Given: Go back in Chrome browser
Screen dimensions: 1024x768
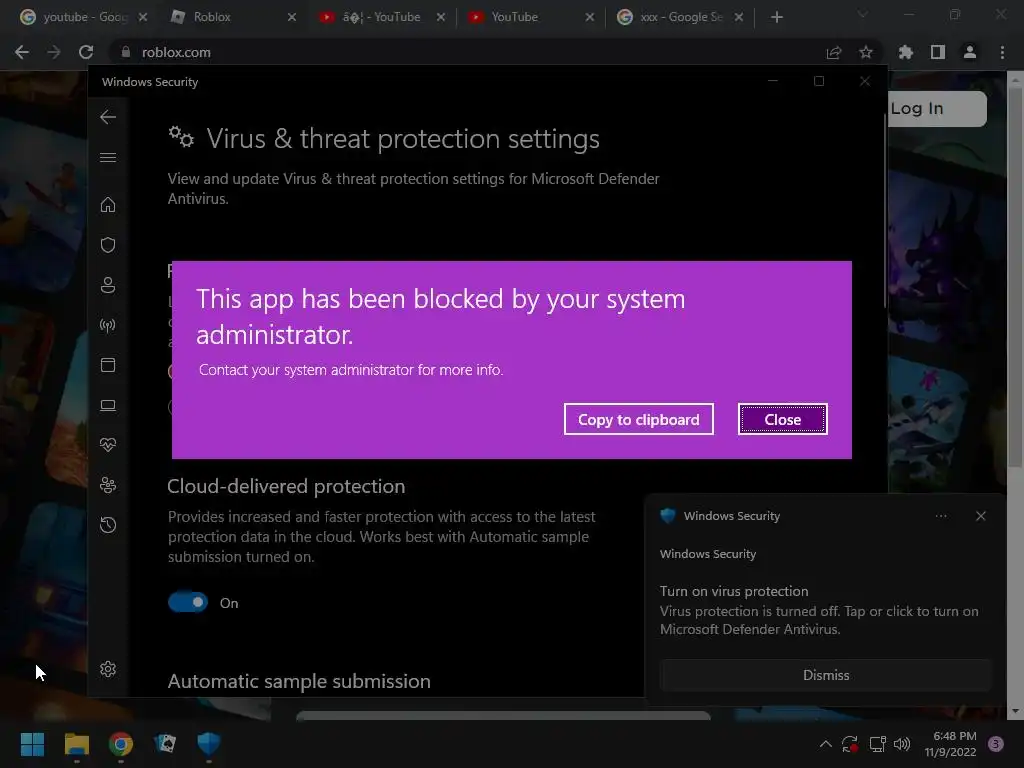Looking at the screenshot, I should [22, 52].
